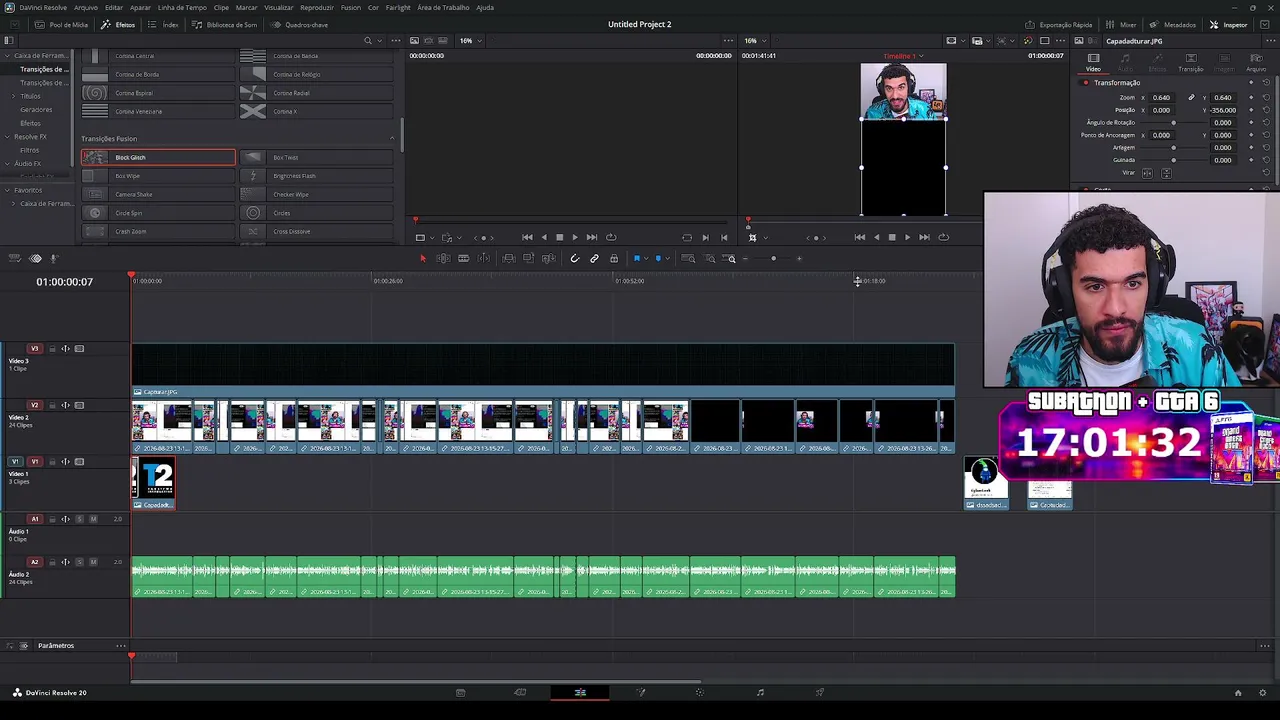The width and height of the screenshot is (1280, 720).
Task: Select the Block Glitch transition
Action: (x=158, y=157)
